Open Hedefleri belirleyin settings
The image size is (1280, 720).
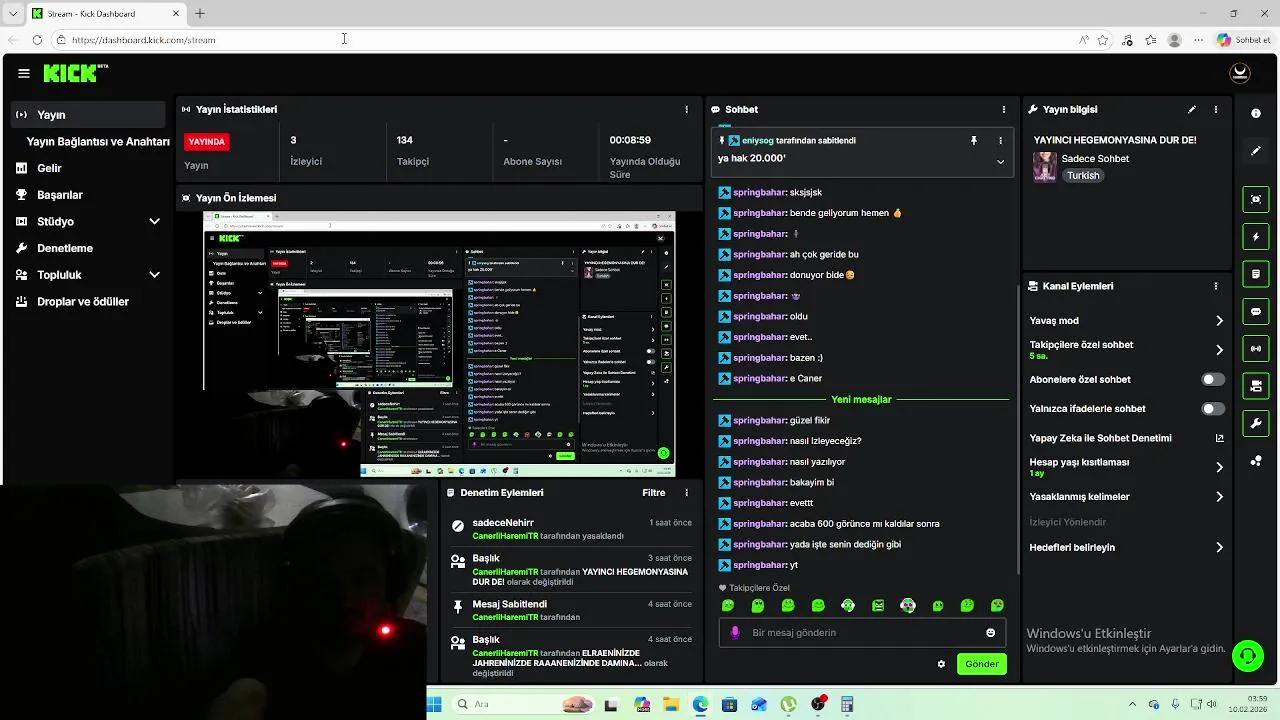pyautogui.click(x=1126, y=548)
